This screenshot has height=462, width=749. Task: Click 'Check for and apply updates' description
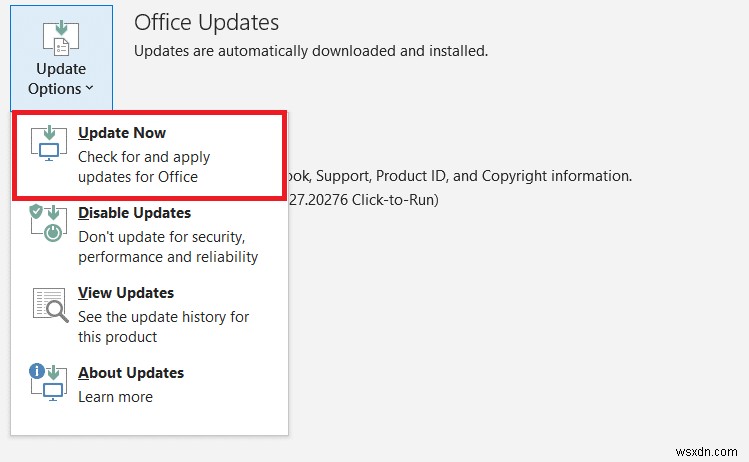point(144,167)
